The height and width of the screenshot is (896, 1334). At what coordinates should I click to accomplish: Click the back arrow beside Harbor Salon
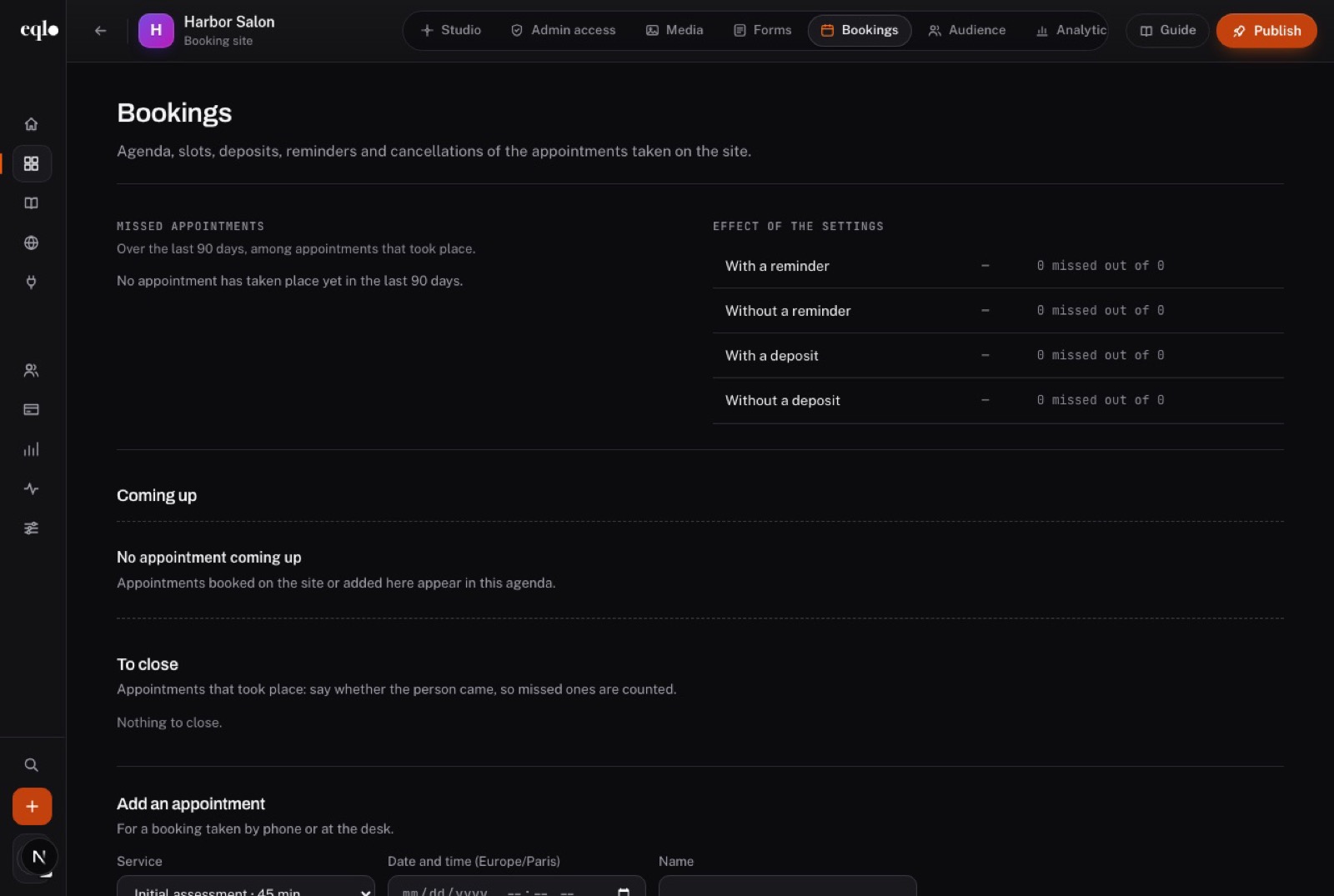pos(101,31)
